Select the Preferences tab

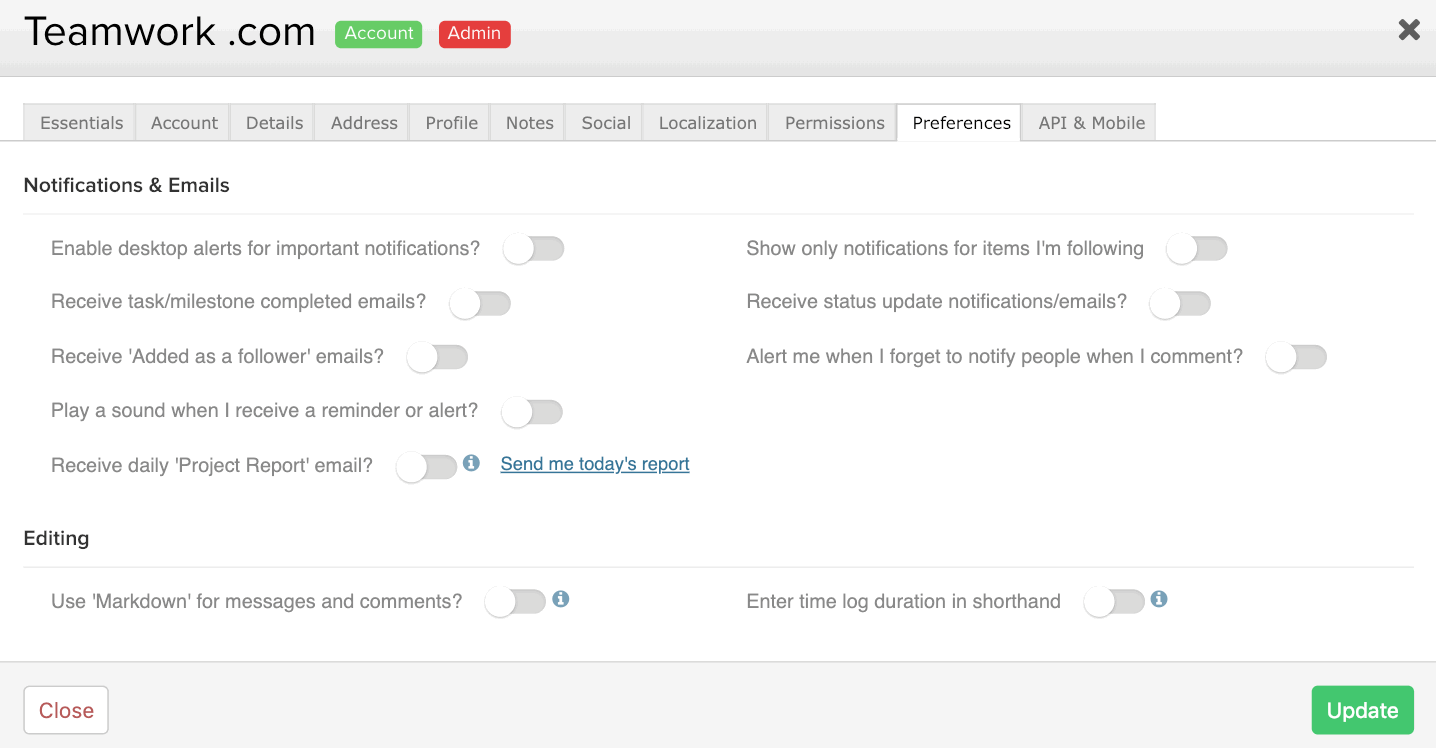961,123
